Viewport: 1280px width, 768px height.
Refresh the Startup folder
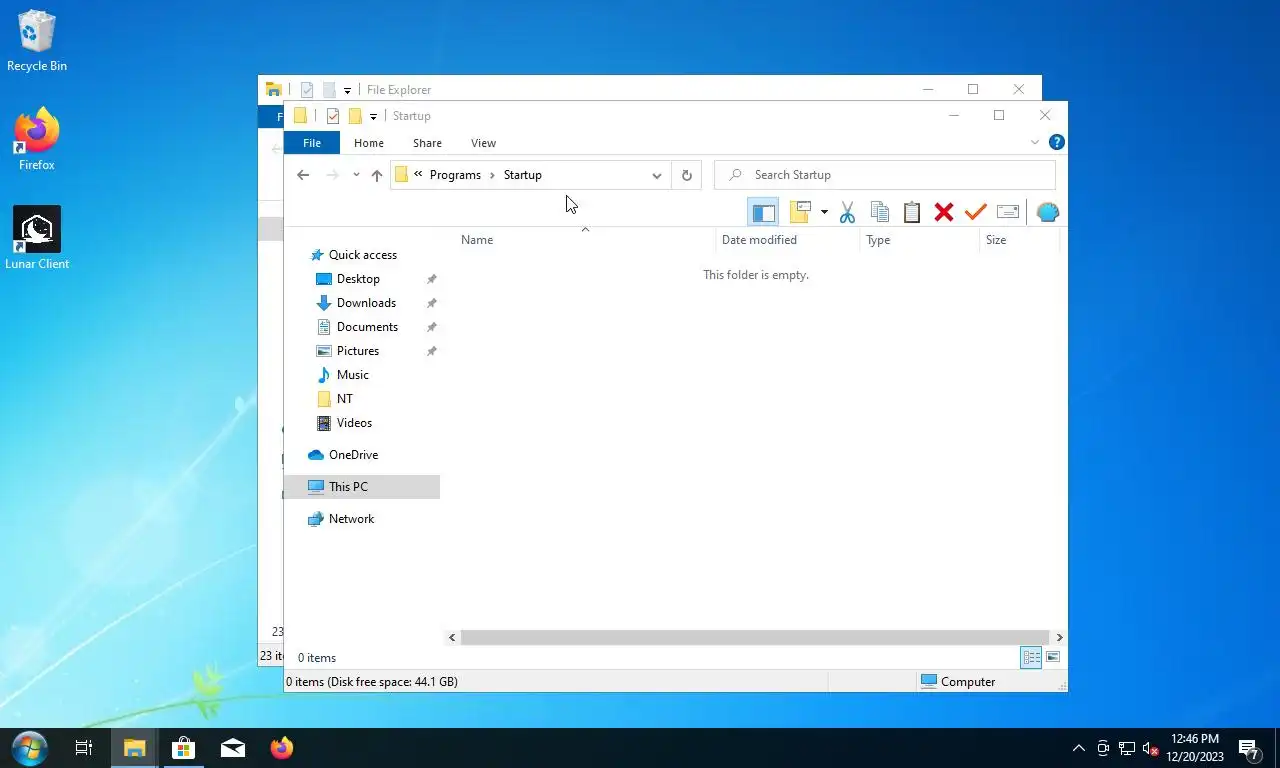coord(687,175)
